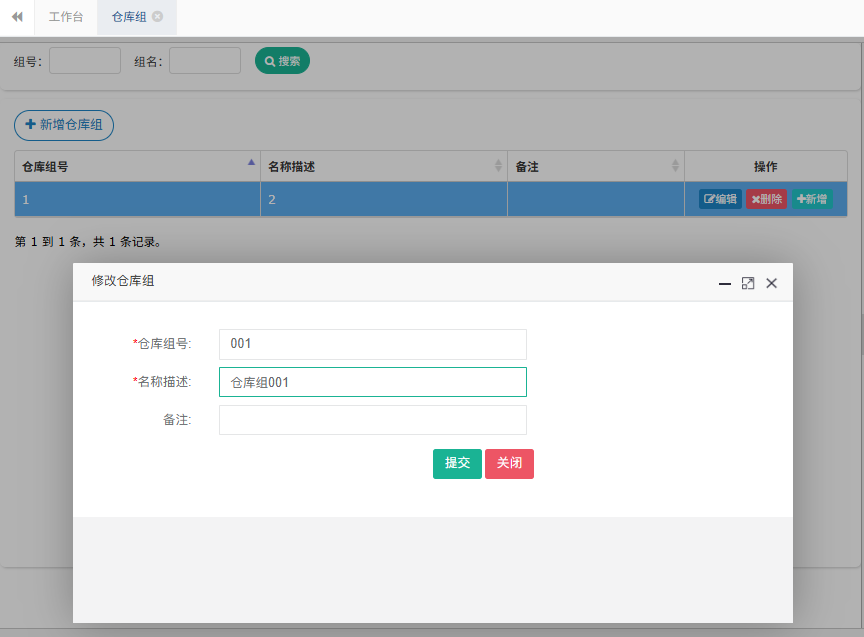Click the empty 备注 field in dialog
The width and height of the screenshot is (864, 637).
(372, 420)
